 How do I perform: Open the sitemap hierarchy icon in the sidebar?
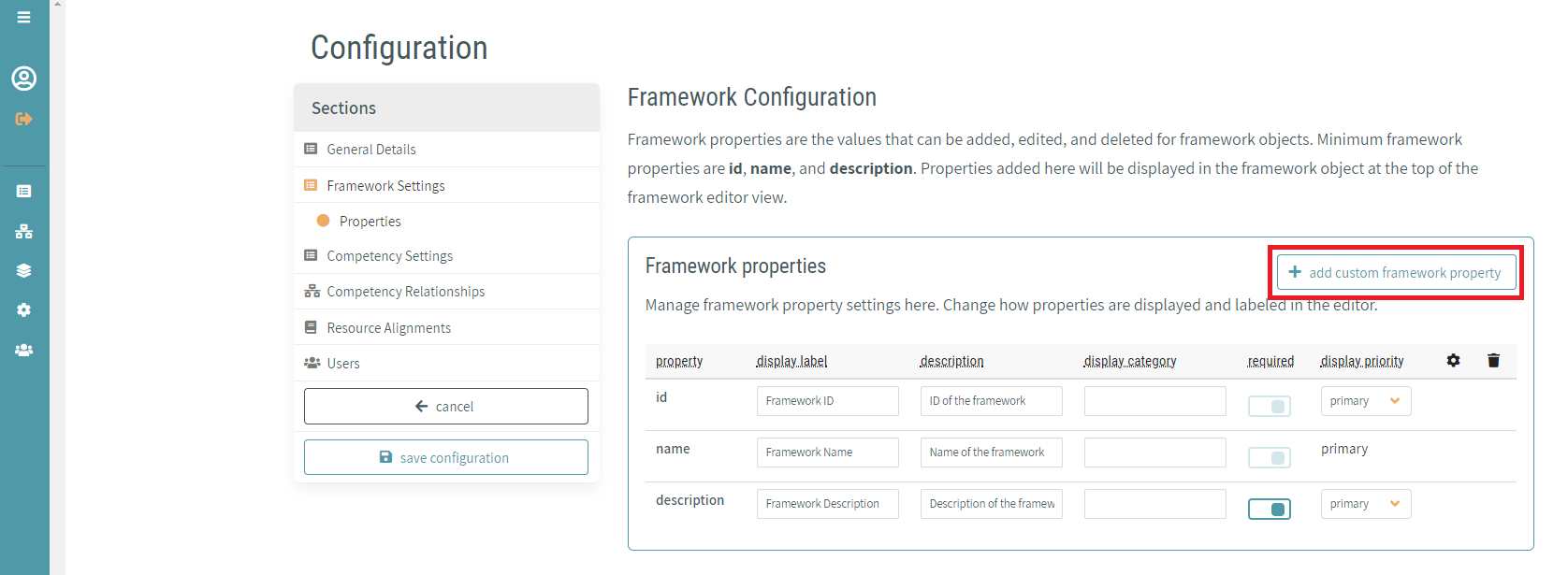(24, 231)
